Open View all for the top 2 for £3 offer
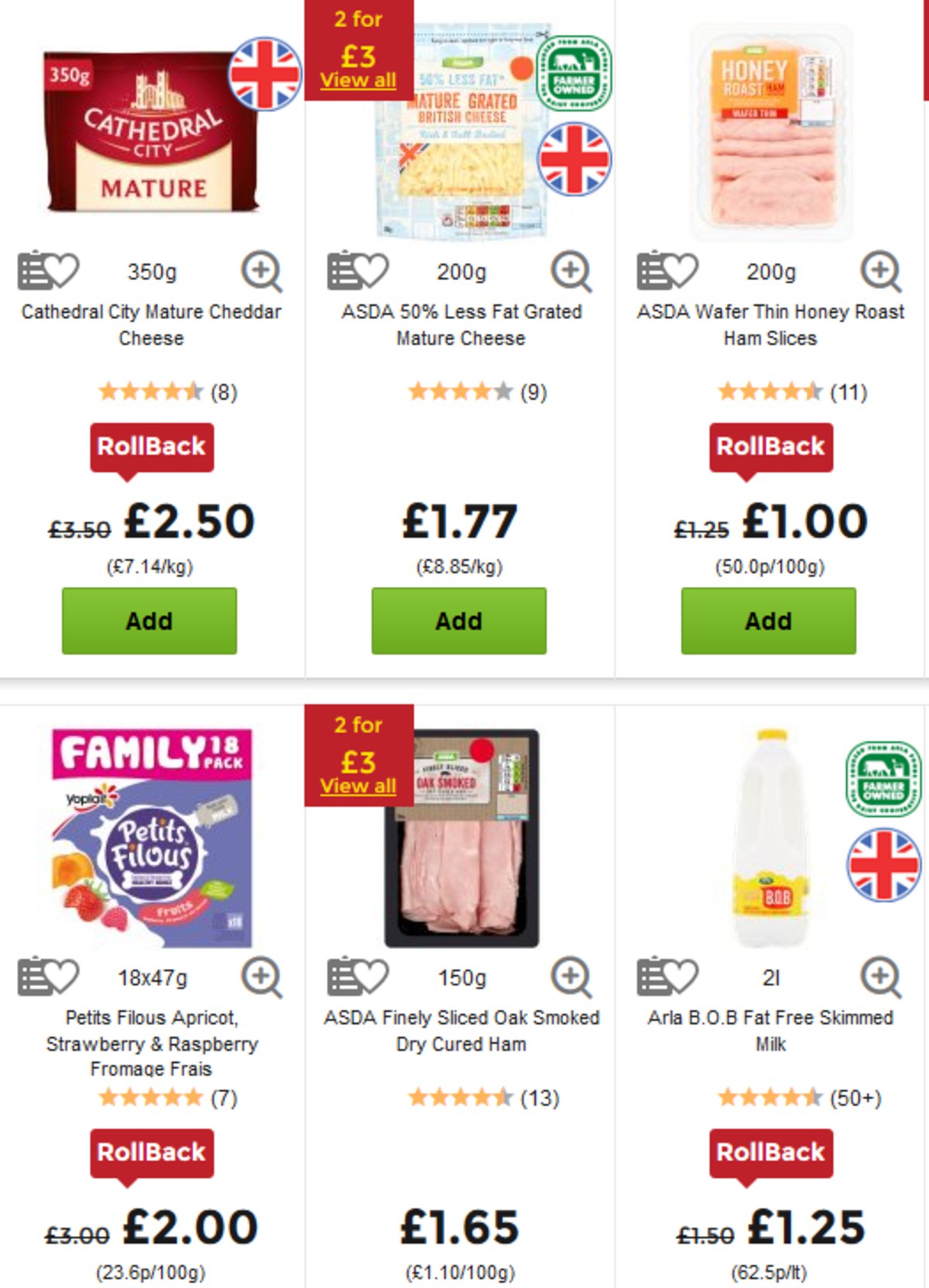 [357, 79]
